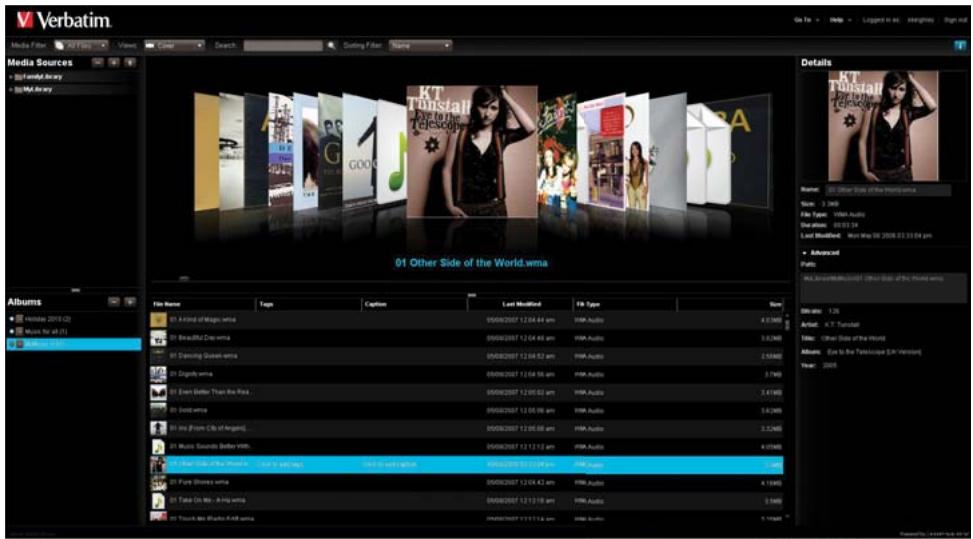Click the green music note cover in cover flow
Screen dimensions: 973x539
(x=393, y=153)
